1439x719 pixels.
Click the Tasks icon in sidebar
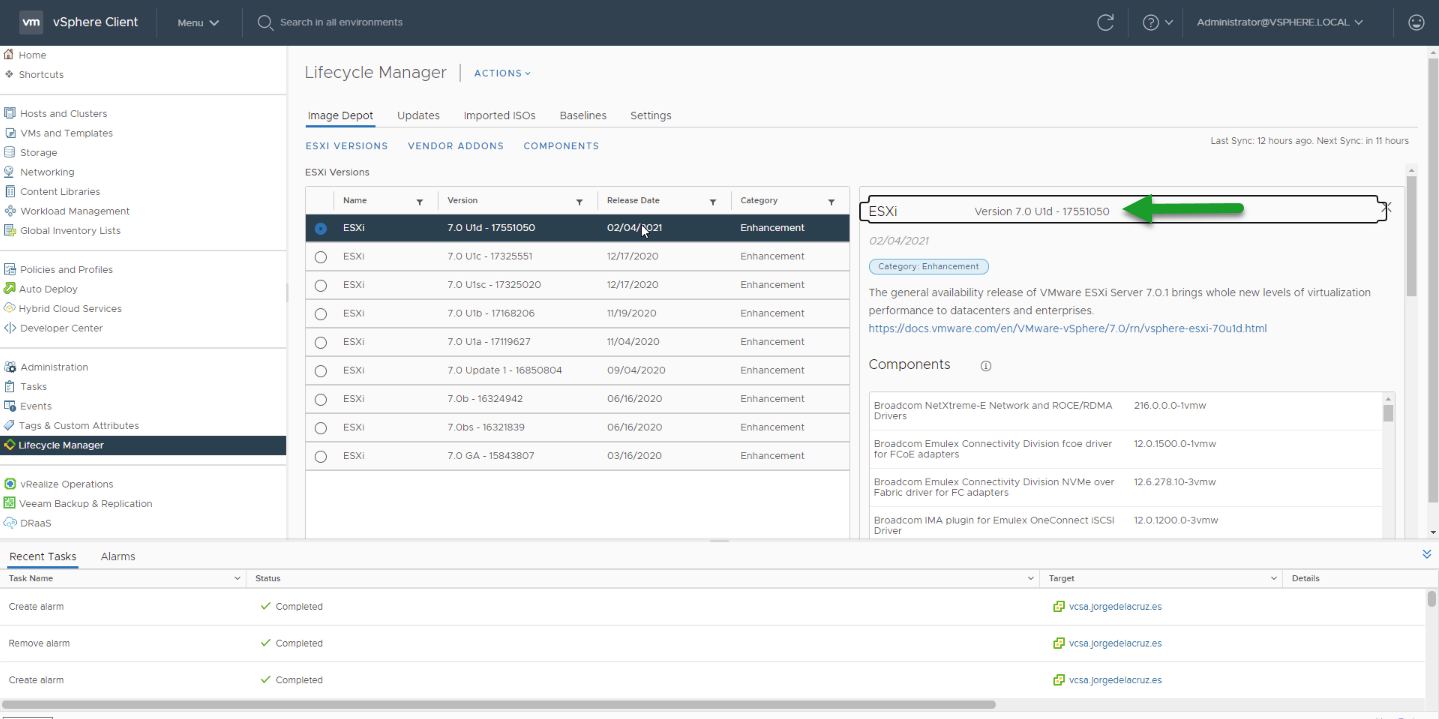10,386
